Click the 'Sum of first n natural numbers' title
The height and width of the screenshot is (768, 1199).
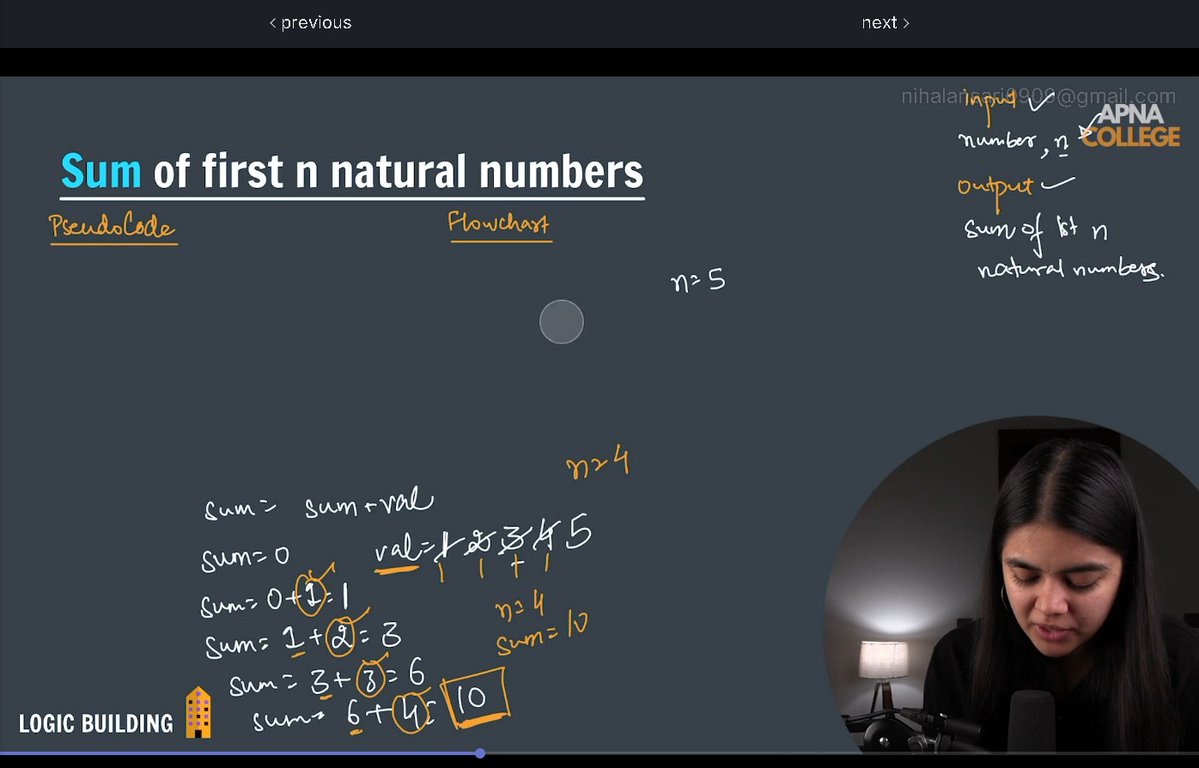352,171
